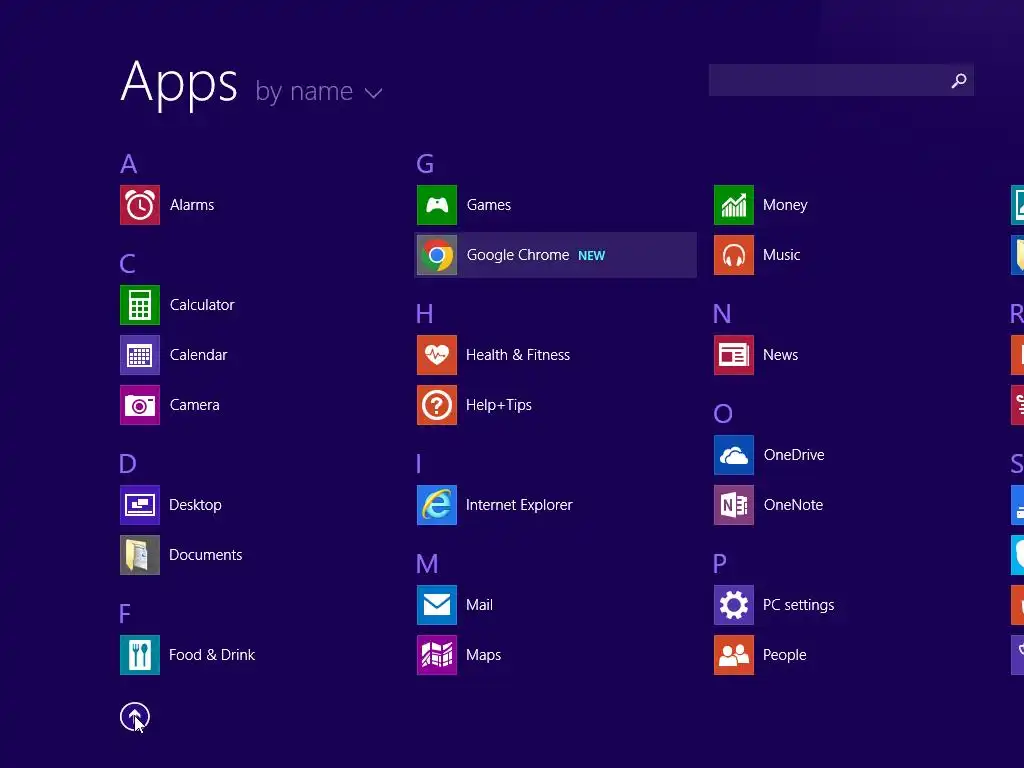Click the 'Google Chrome' label text
This screenshot has height=768, width=1024.
pos(518,255)
